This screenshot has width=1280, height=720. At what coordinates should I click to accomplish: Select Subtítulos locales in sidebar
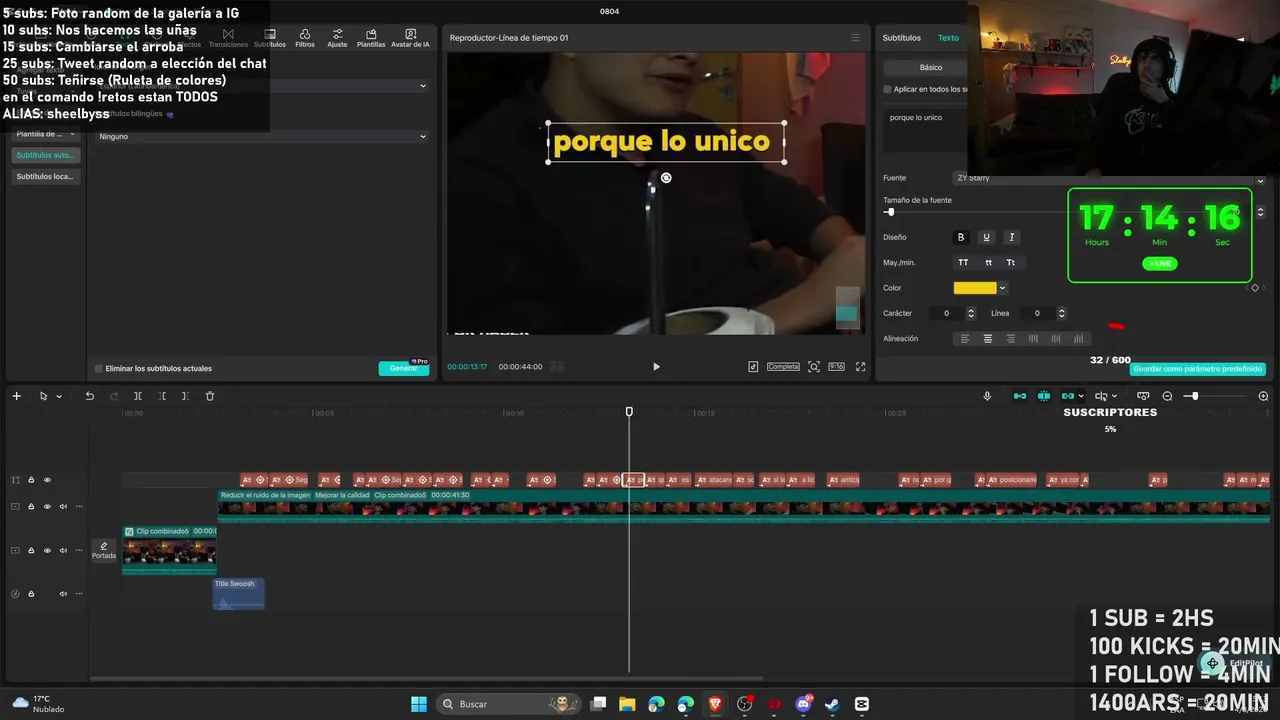tap(45, 176)
